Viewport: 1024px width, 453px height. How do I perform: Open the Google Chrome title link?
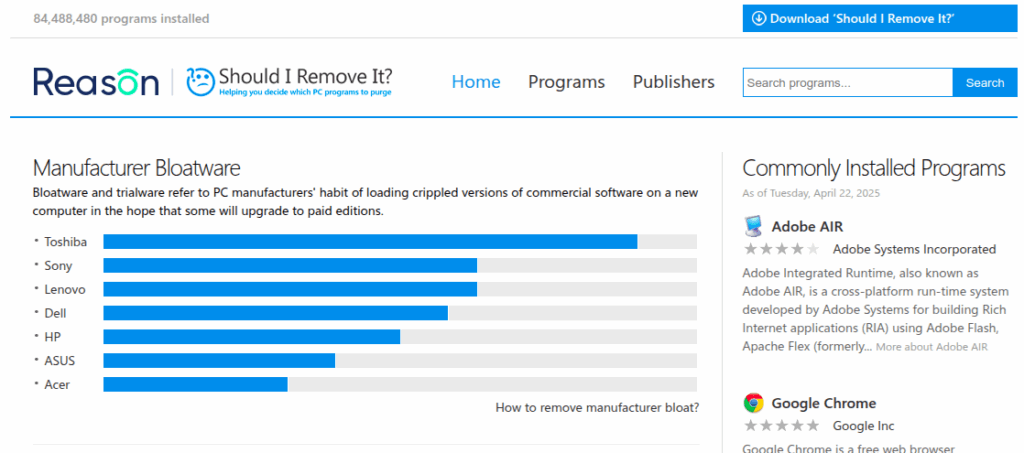(x=824, y=403)
